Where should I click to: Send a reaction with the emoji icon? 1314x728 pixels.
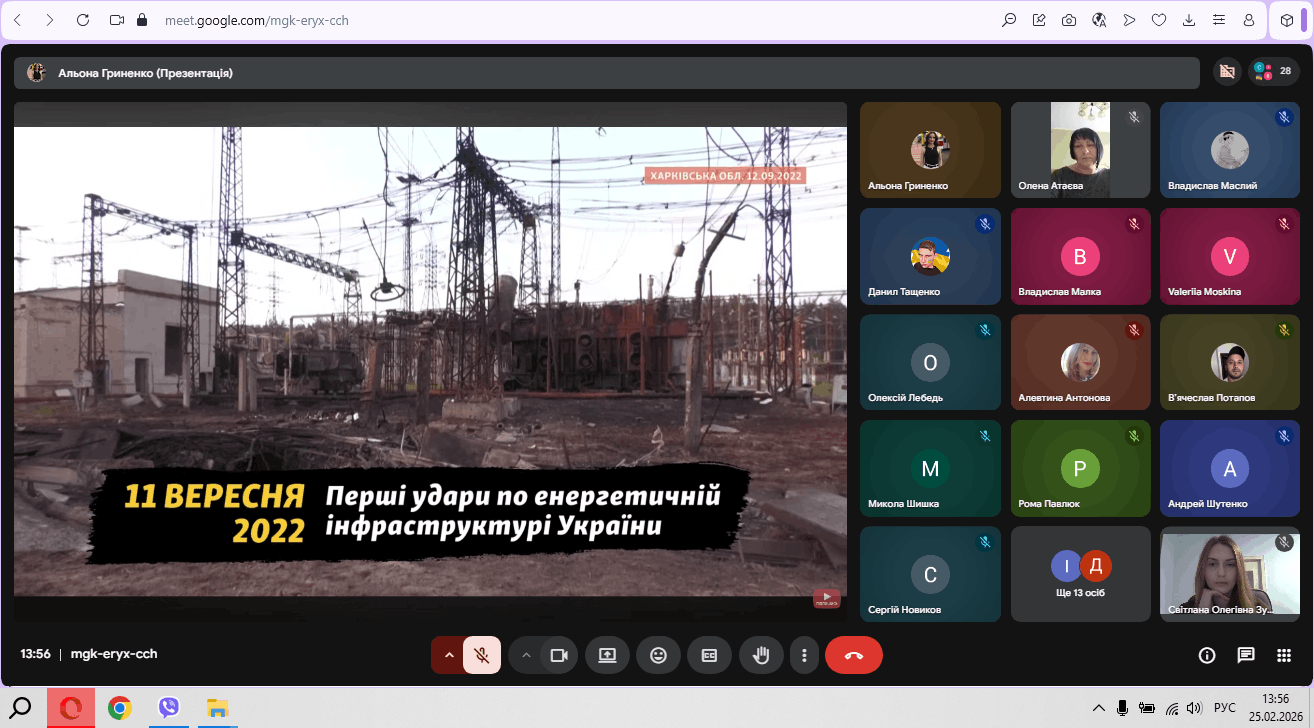(x=658, y=655)
